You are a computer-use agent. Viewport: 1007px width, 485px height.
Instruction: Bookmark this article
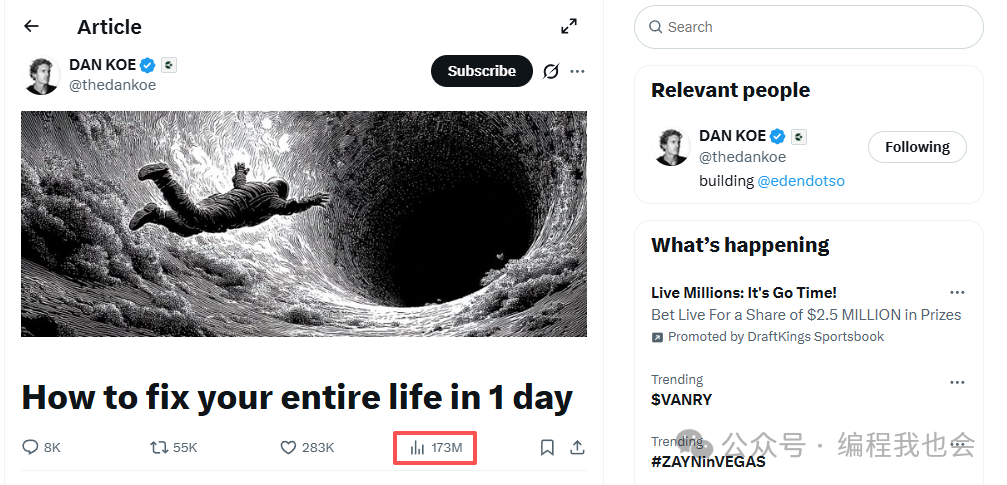[x=547, y=447]
